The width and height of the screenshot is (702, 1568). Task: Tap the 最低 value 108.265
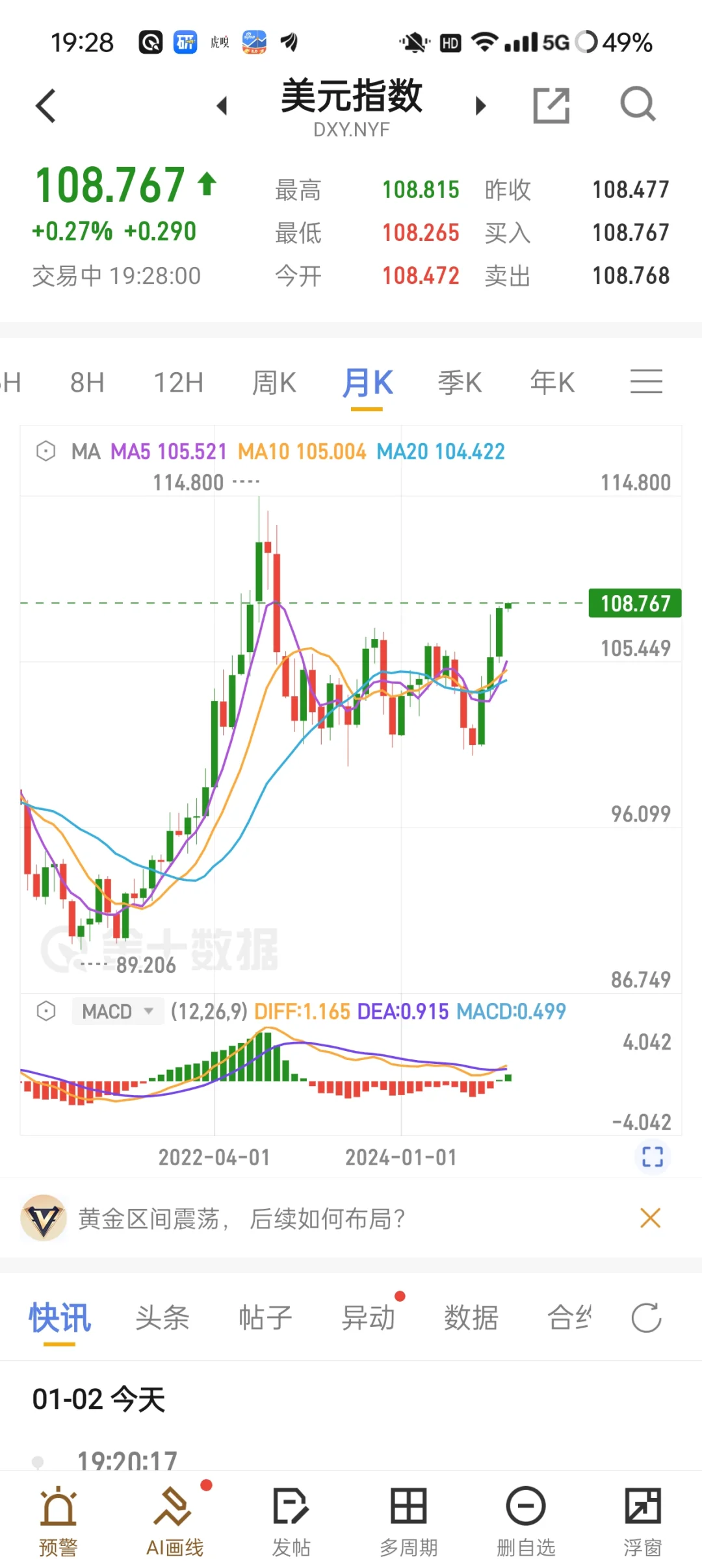tap(421, 233)
